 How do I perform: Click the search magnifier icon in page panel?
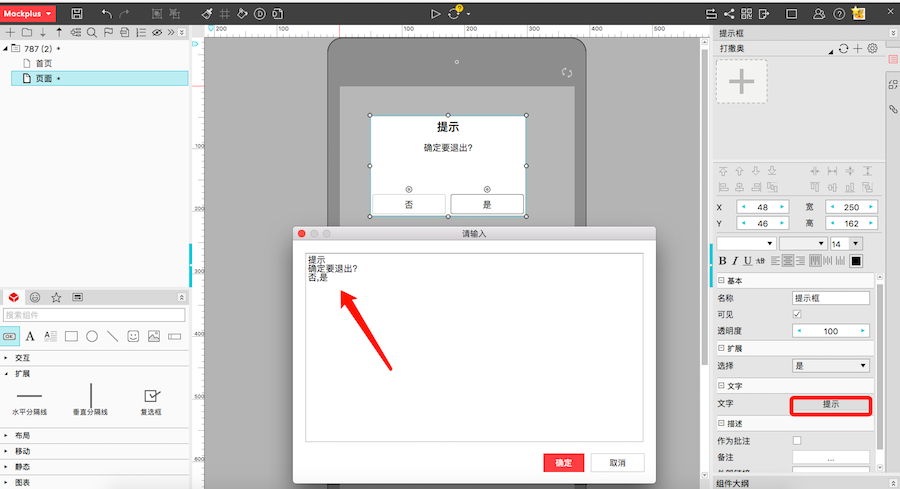click(x=92, y=32)
